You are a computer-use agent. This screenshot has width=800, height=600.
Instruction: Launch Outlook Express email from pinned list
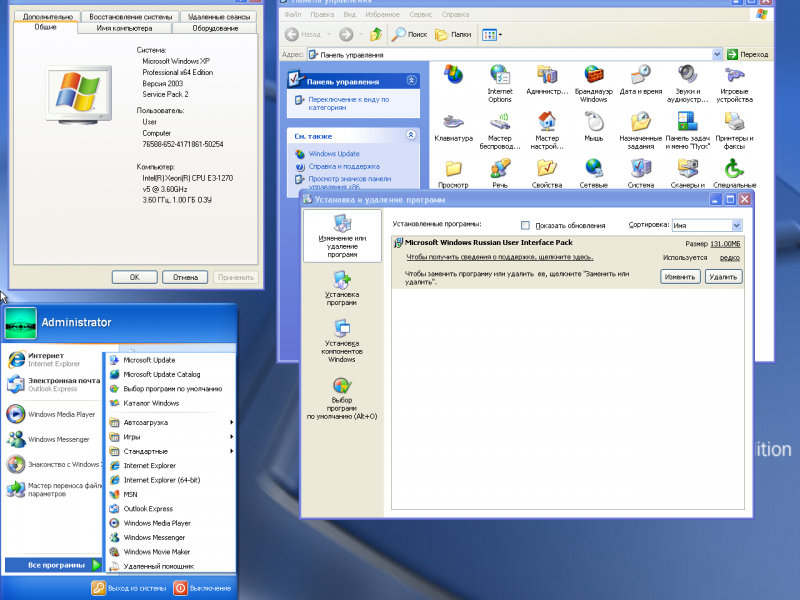pyautogui.click(x=53, y=384)
